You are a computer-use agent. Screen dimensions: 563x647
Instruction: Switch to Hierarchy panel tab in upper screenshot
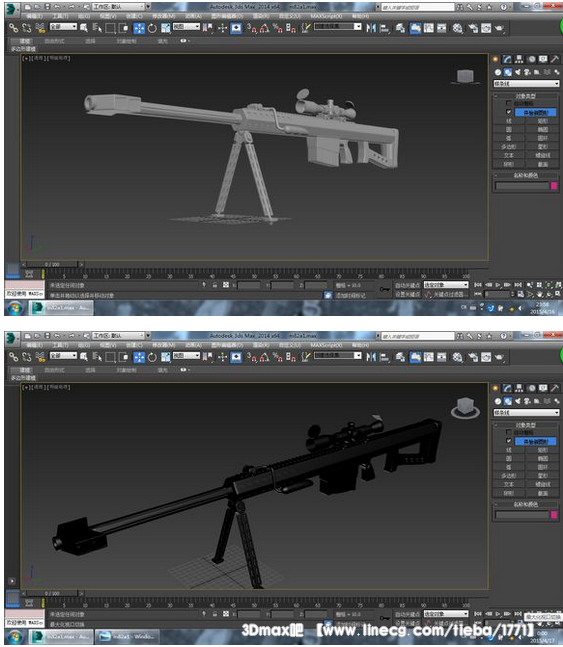519,59
